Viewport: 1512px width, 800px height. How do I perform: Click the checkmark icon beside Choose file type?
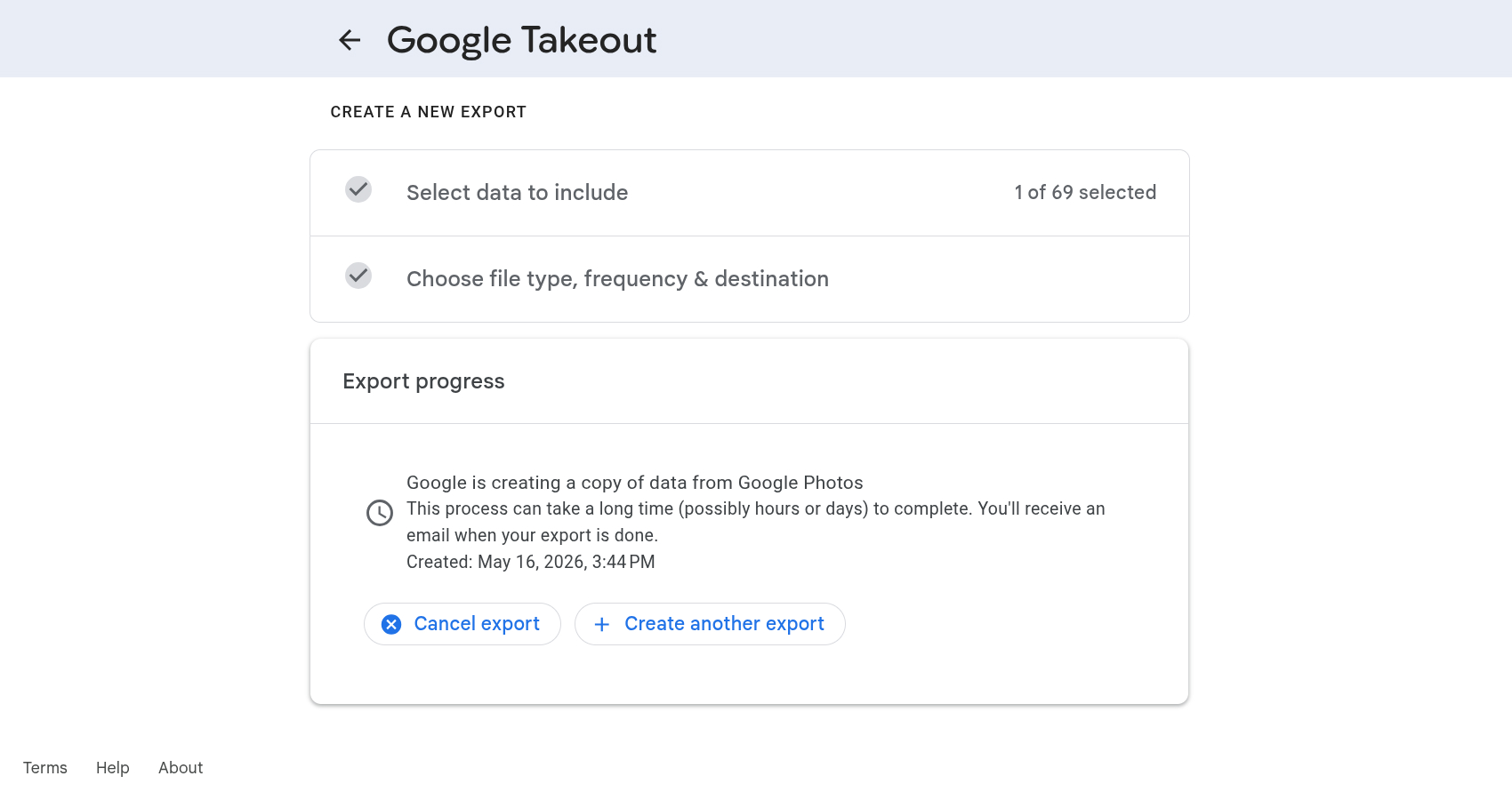tap(358, 276)
